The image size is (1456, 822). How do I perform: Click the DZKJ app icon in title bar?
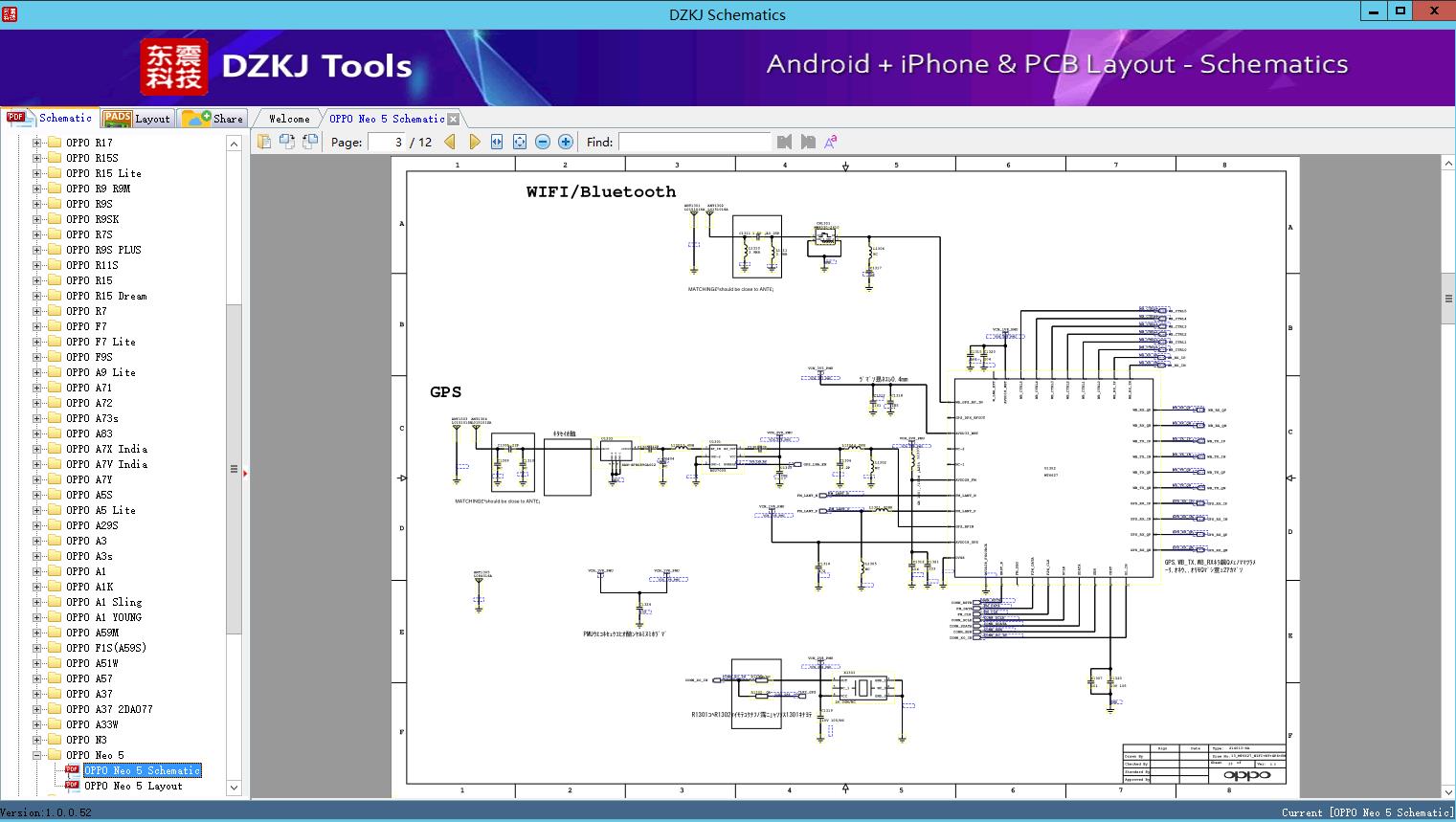tap(10, 13)
